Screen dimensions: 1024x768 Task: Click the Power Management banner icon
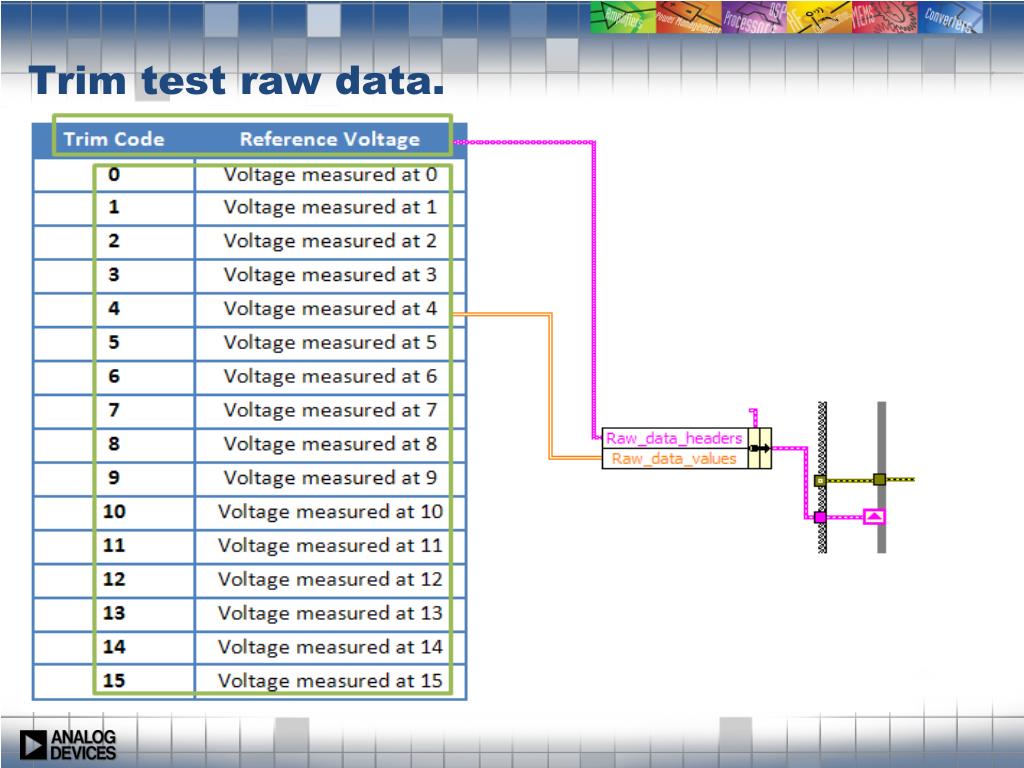688,17
